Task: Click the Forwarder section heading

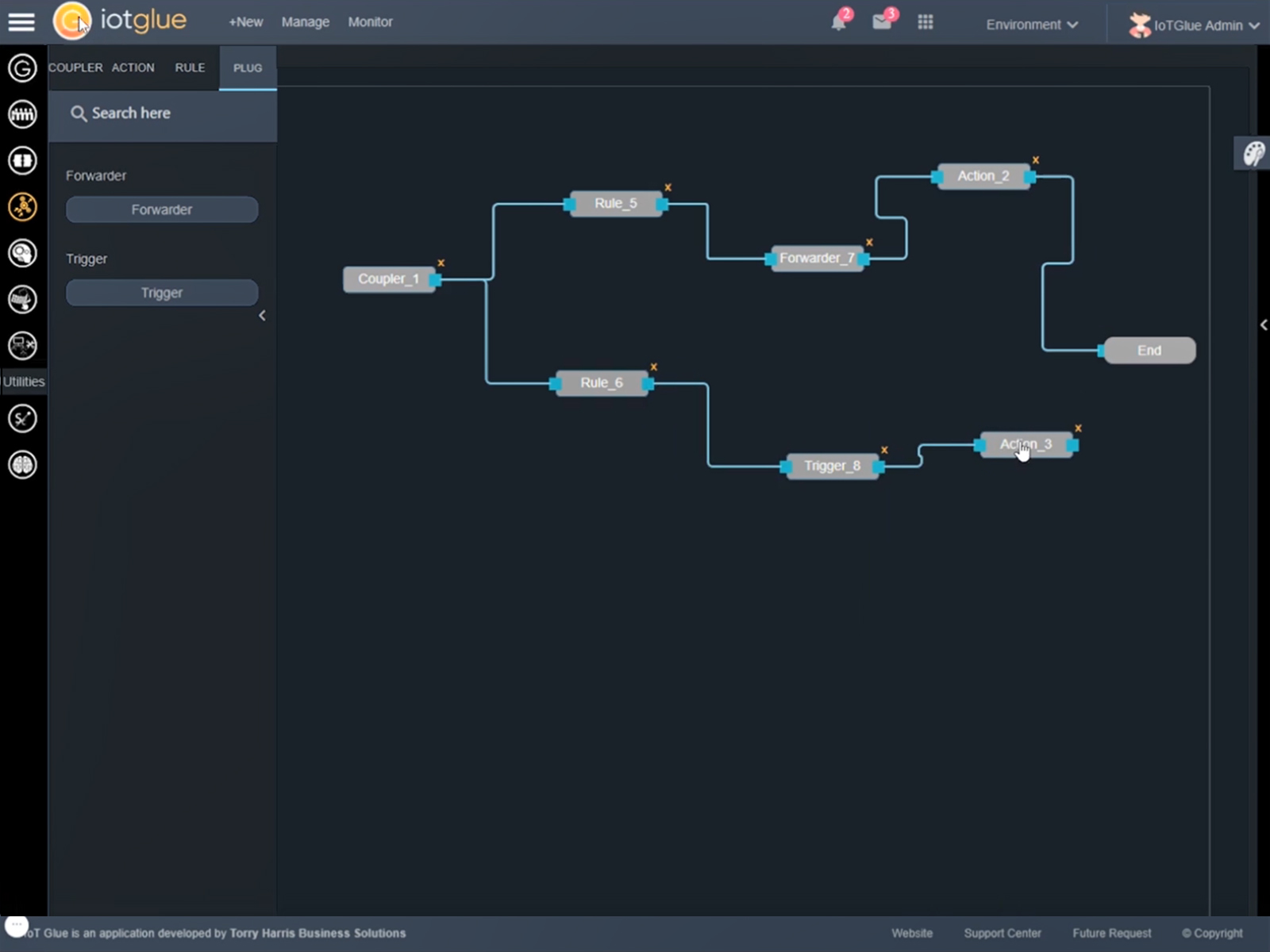Action: point(96,175)
